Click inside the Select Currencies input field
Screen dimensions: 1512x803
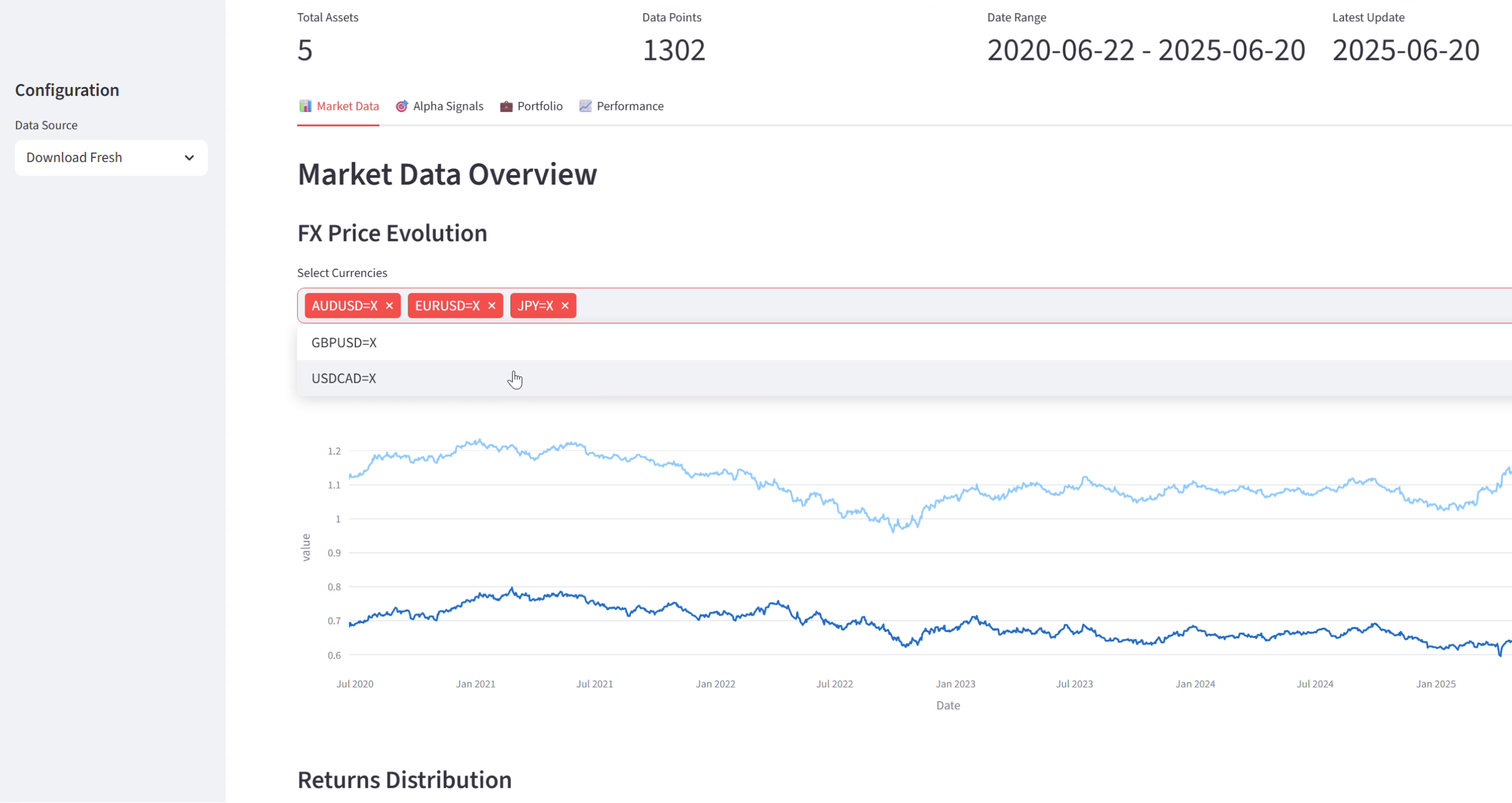pyautogui.click(x=828, y=306)
